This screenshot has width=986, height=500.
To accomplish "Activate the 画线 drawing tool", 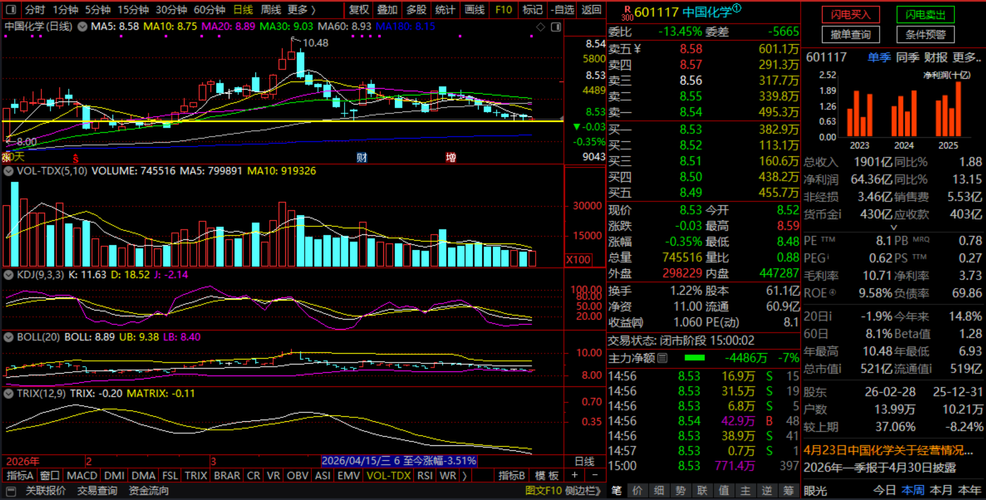I will tap(474, 10).
